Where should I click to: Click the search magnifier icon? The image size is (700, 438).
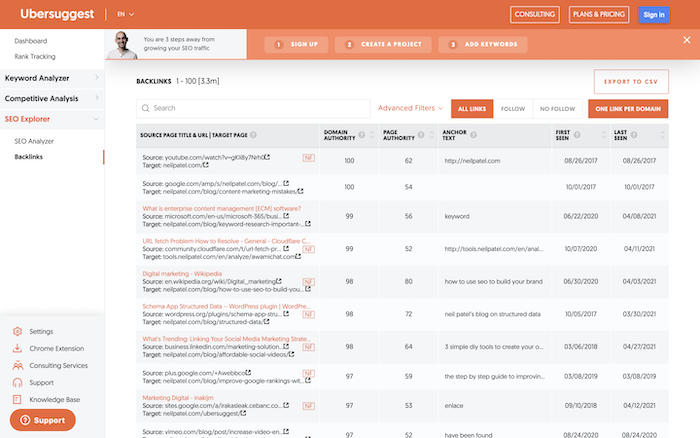click(146, 108)
